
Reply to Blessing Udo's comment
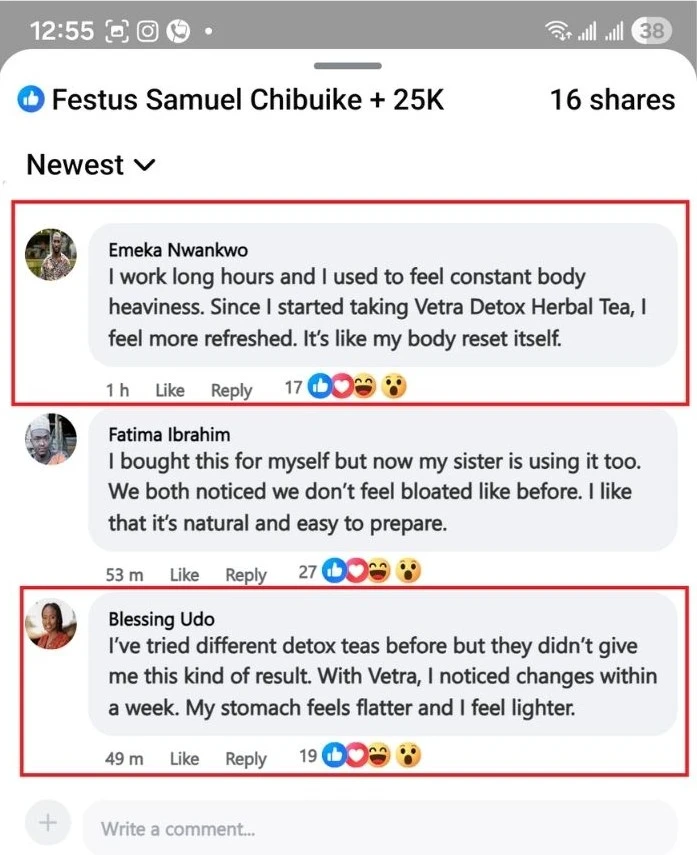[x=246, y=759]
